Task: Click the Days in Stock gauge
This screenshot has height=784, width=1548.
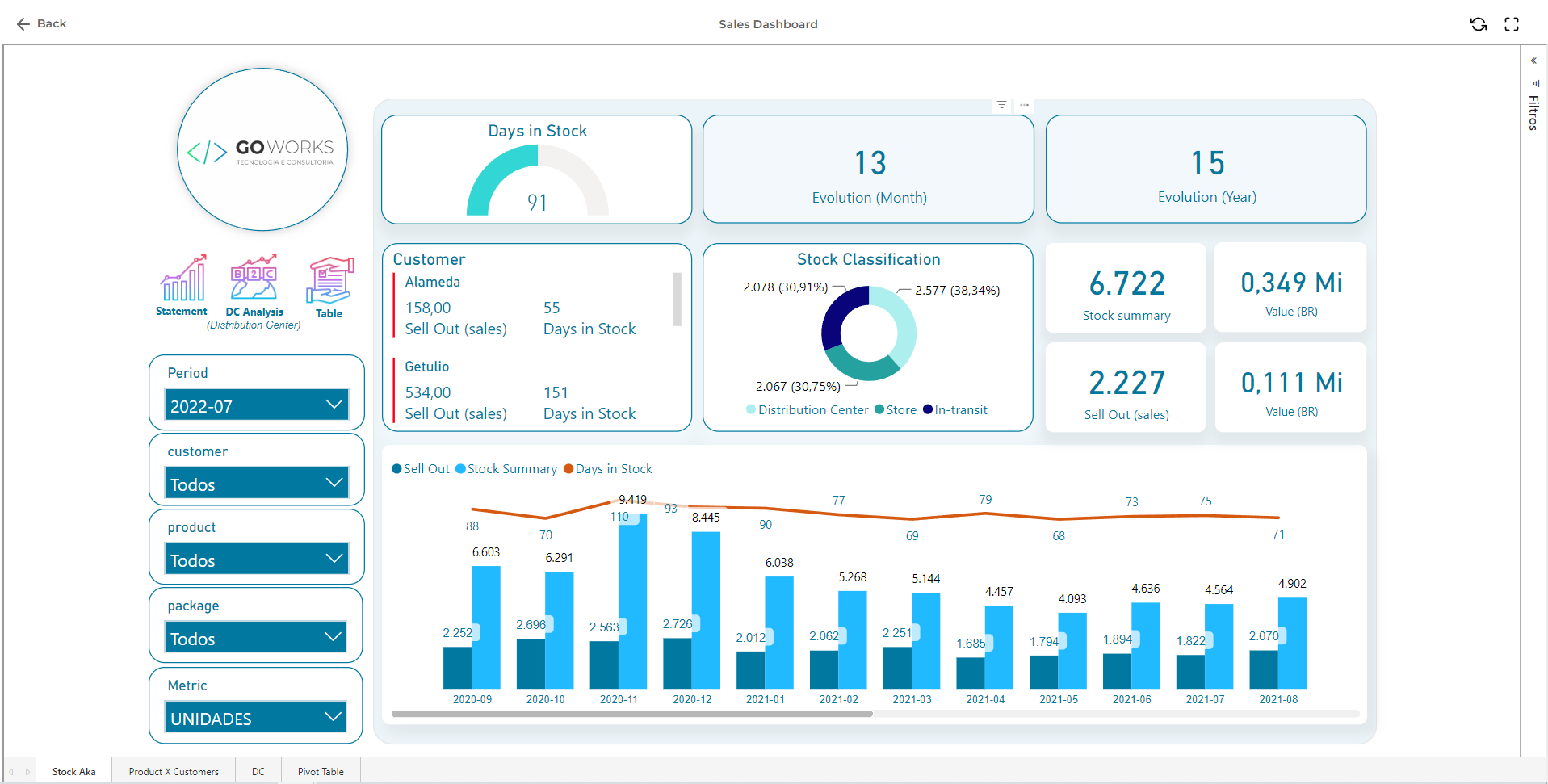Action: click(x=538, y=180)
